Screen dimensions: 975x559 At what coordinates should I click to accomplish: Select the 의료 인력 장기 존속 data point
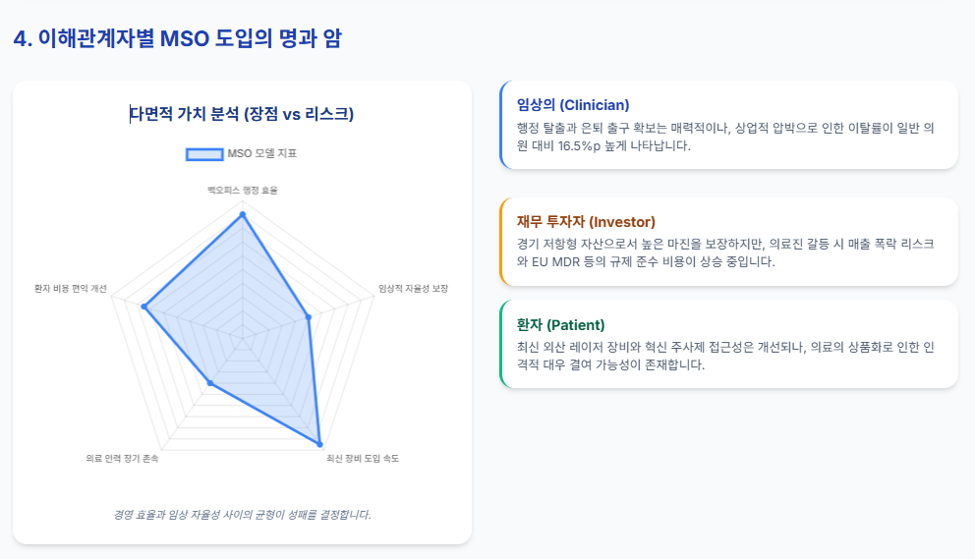210,383
